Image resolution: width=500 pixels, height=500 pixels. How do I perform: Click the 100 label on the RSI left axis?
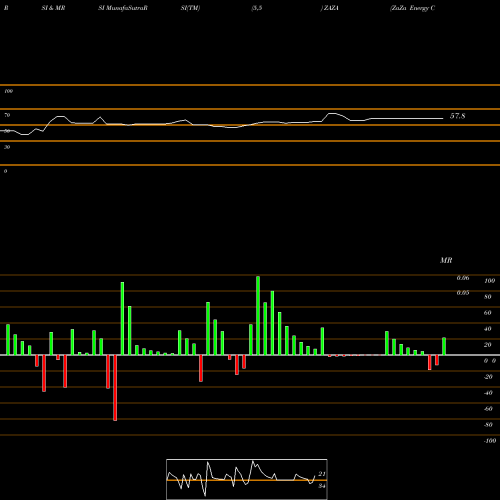click(8, 91)
